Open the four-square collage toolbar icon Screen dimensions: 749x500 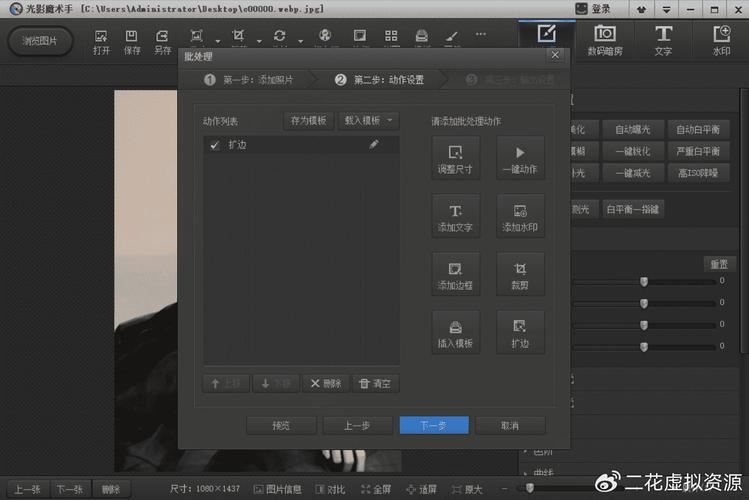coord(391,36)
